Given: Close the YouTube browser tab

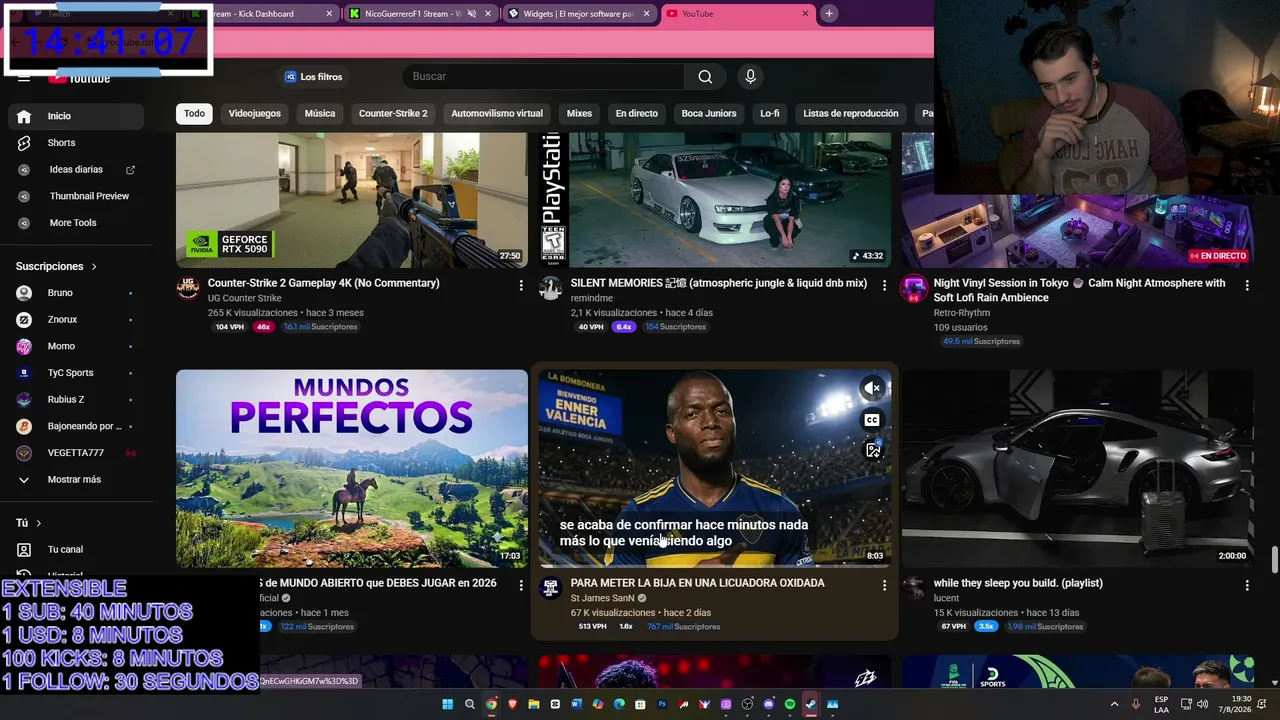Looking at the screenshot, I should pos(805,14).
